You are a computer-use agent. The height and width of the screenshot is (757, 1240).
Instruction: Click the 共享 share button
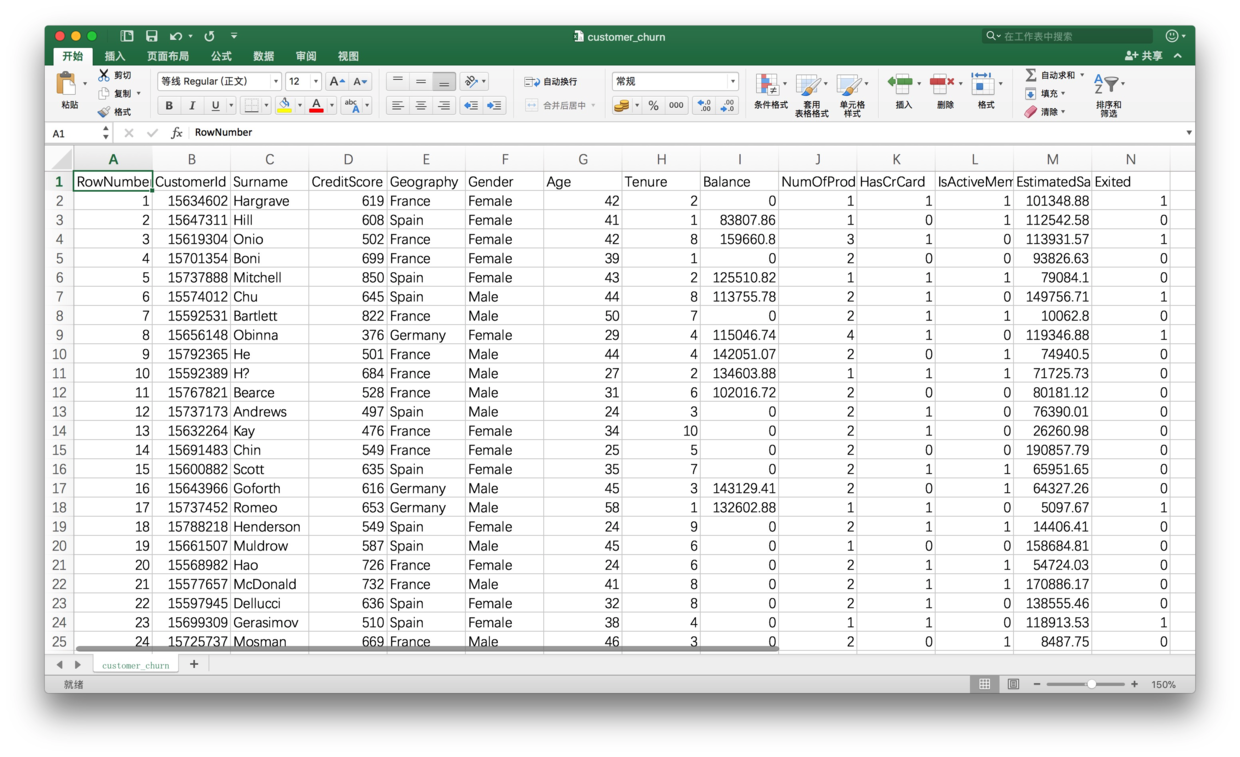pos(1145,56)
